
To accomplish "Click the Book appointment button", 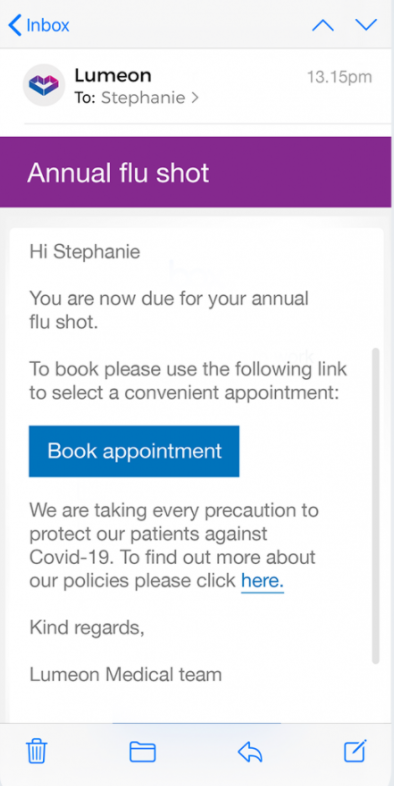I will (134, 451).
